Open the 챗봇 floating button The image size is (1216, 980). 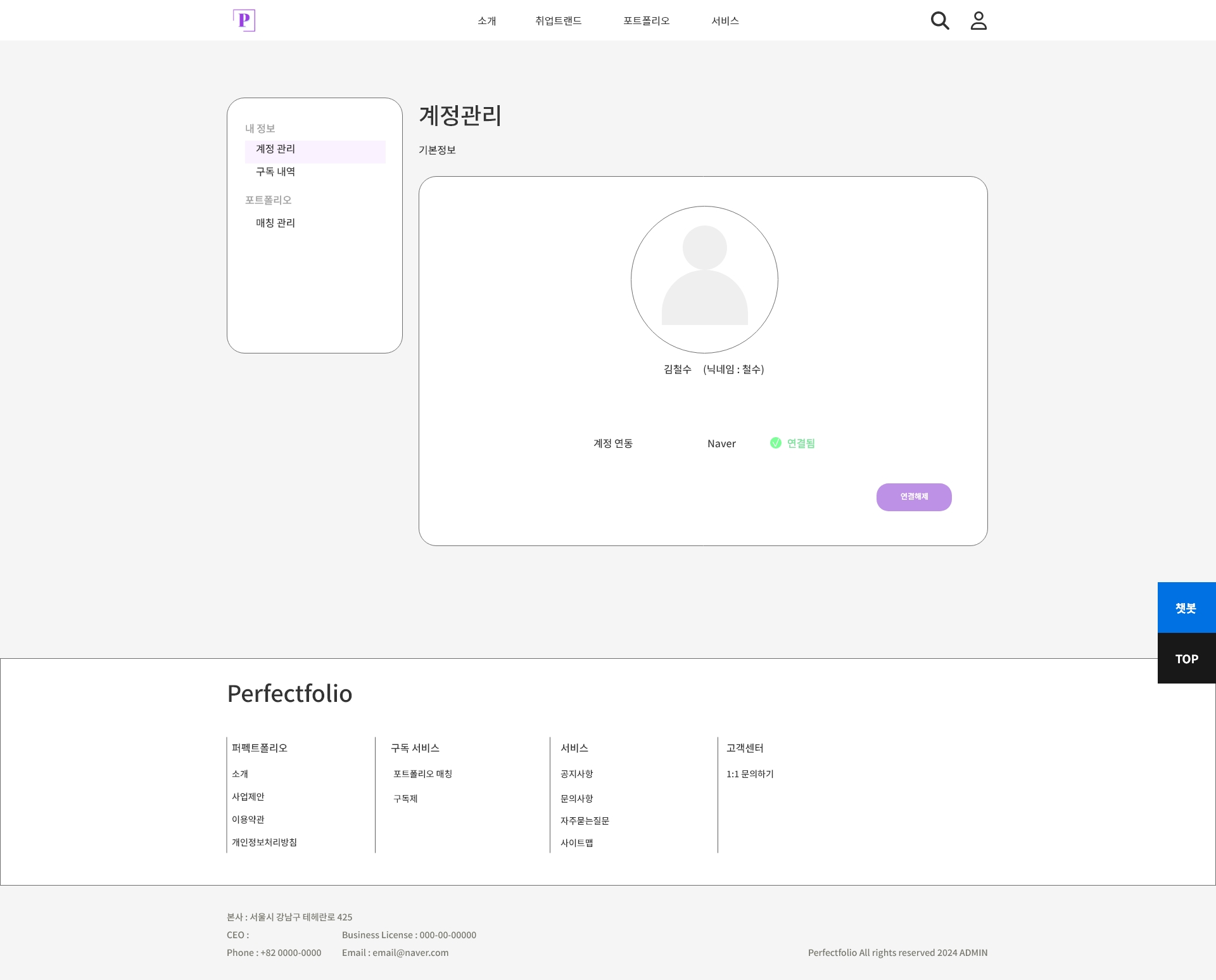(x=1186, y=608)
